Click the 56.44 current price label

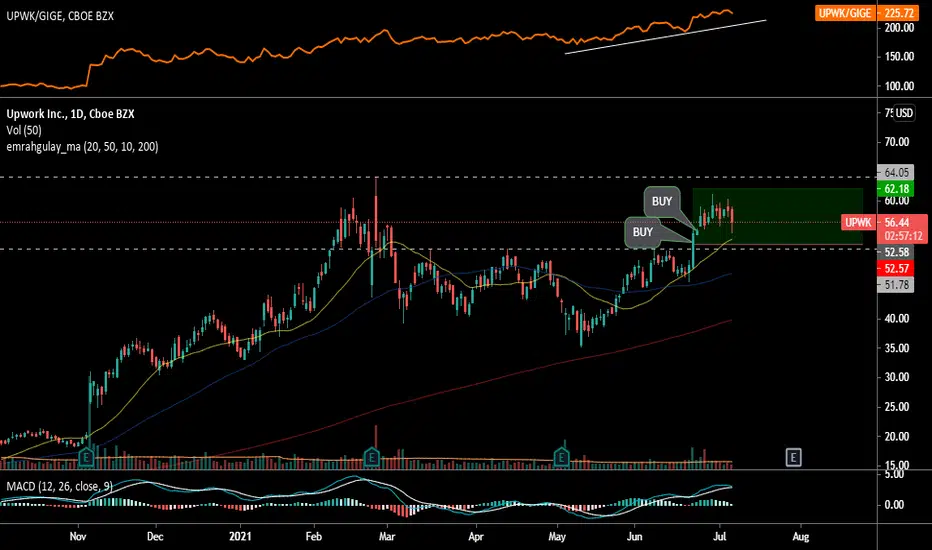pyautogui.click(x=896, y=222)
